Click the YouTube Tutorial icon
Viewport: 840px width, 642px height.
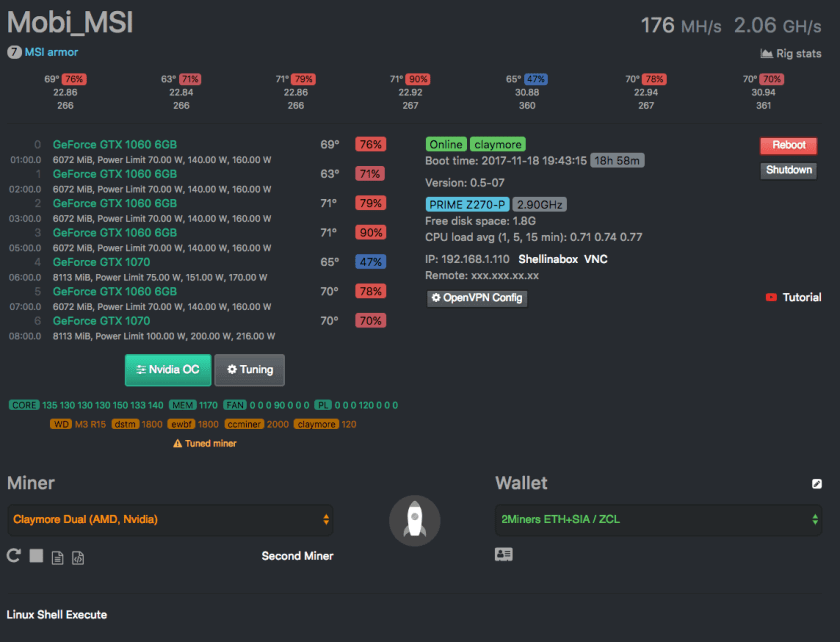[771, 297]
